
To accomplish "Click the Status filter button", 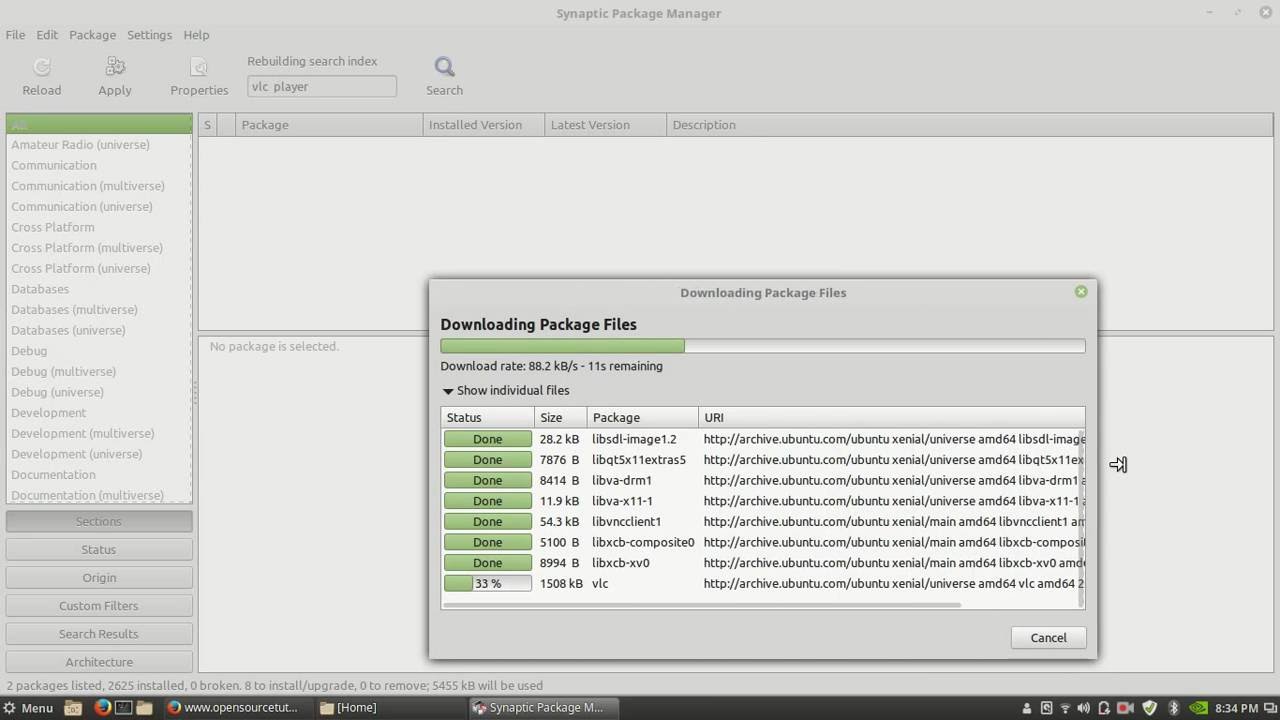I will [x=99, y=550].
